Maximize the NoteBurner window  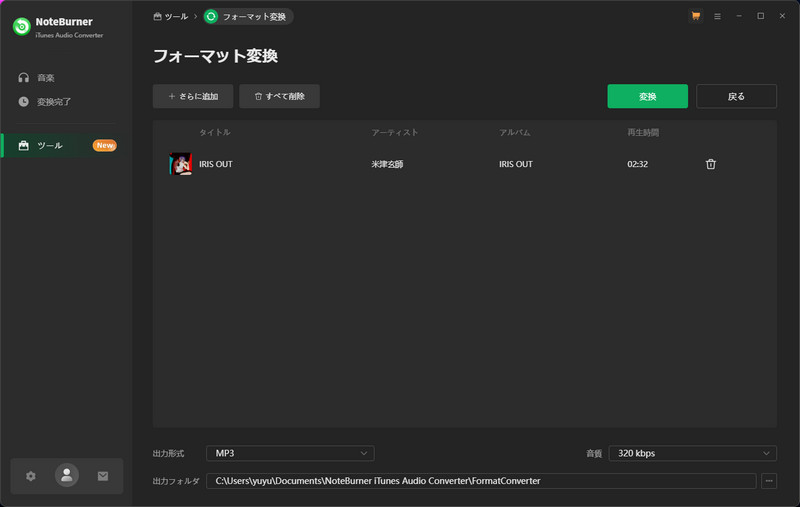[761, 16]
